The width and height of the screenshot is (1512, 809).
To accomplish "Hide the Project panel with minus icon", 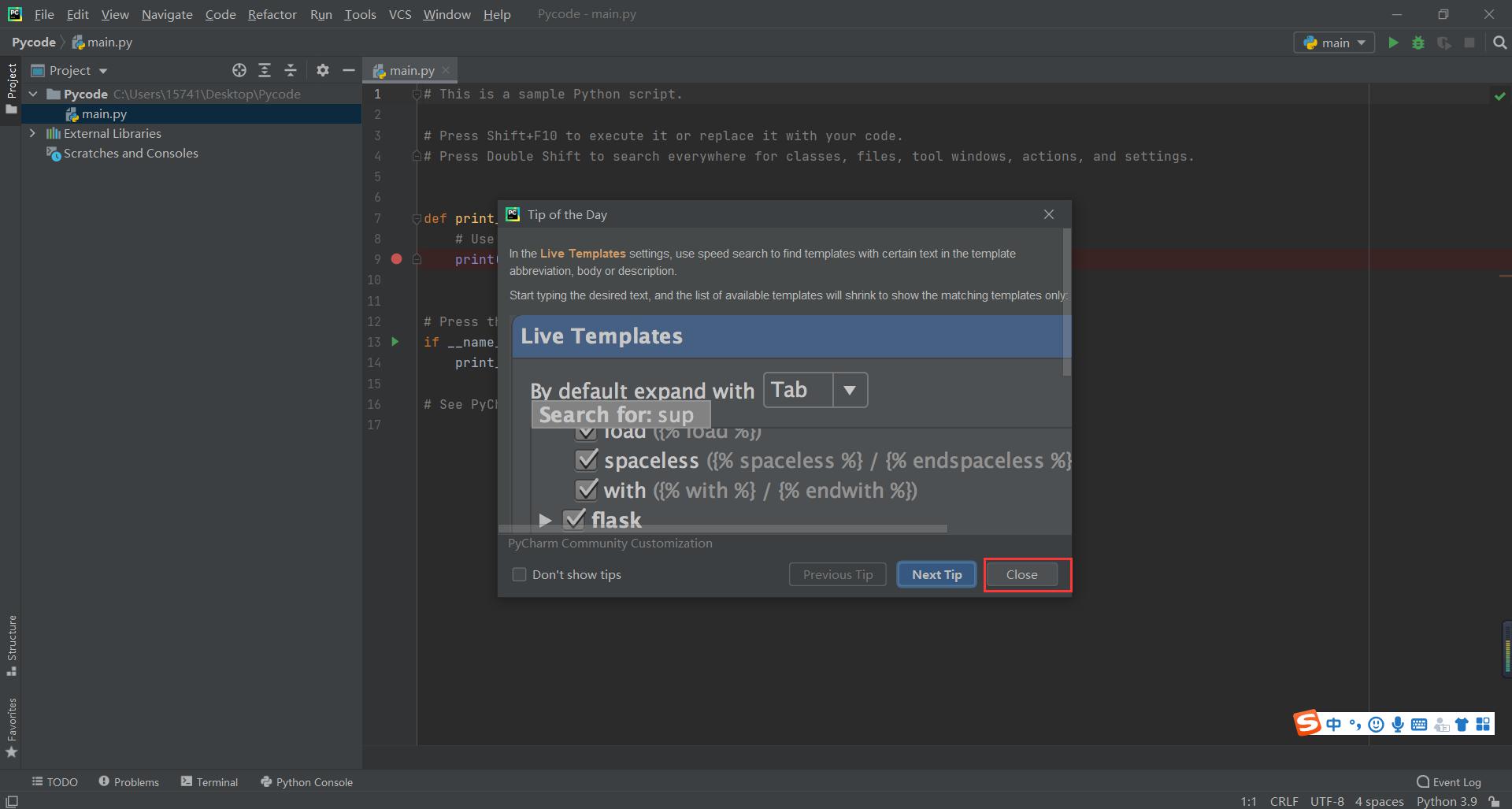I will click(349, 70).
